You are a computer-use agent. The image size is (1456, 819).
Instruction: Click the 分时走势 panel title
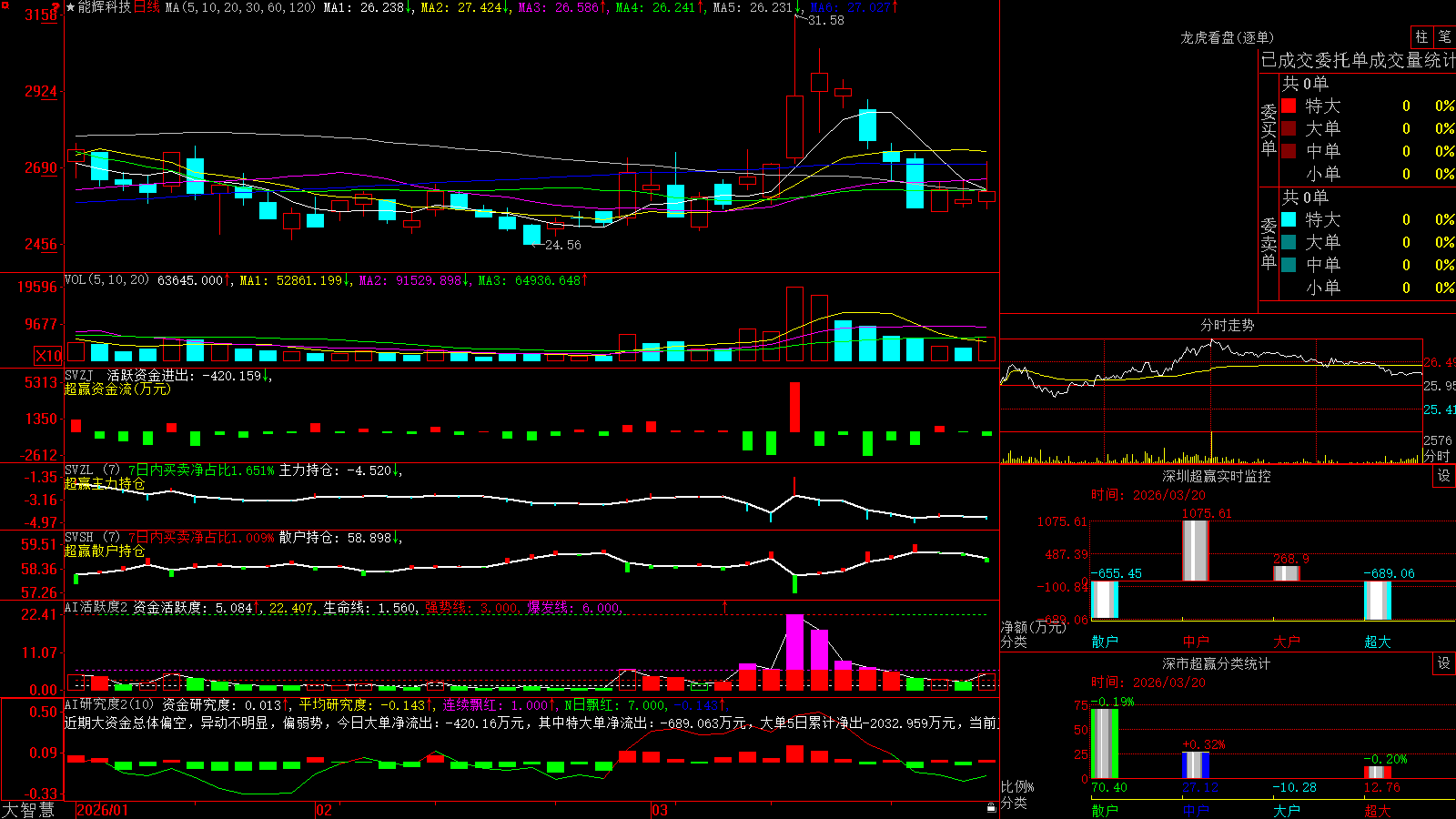[x=1228, y=325]
